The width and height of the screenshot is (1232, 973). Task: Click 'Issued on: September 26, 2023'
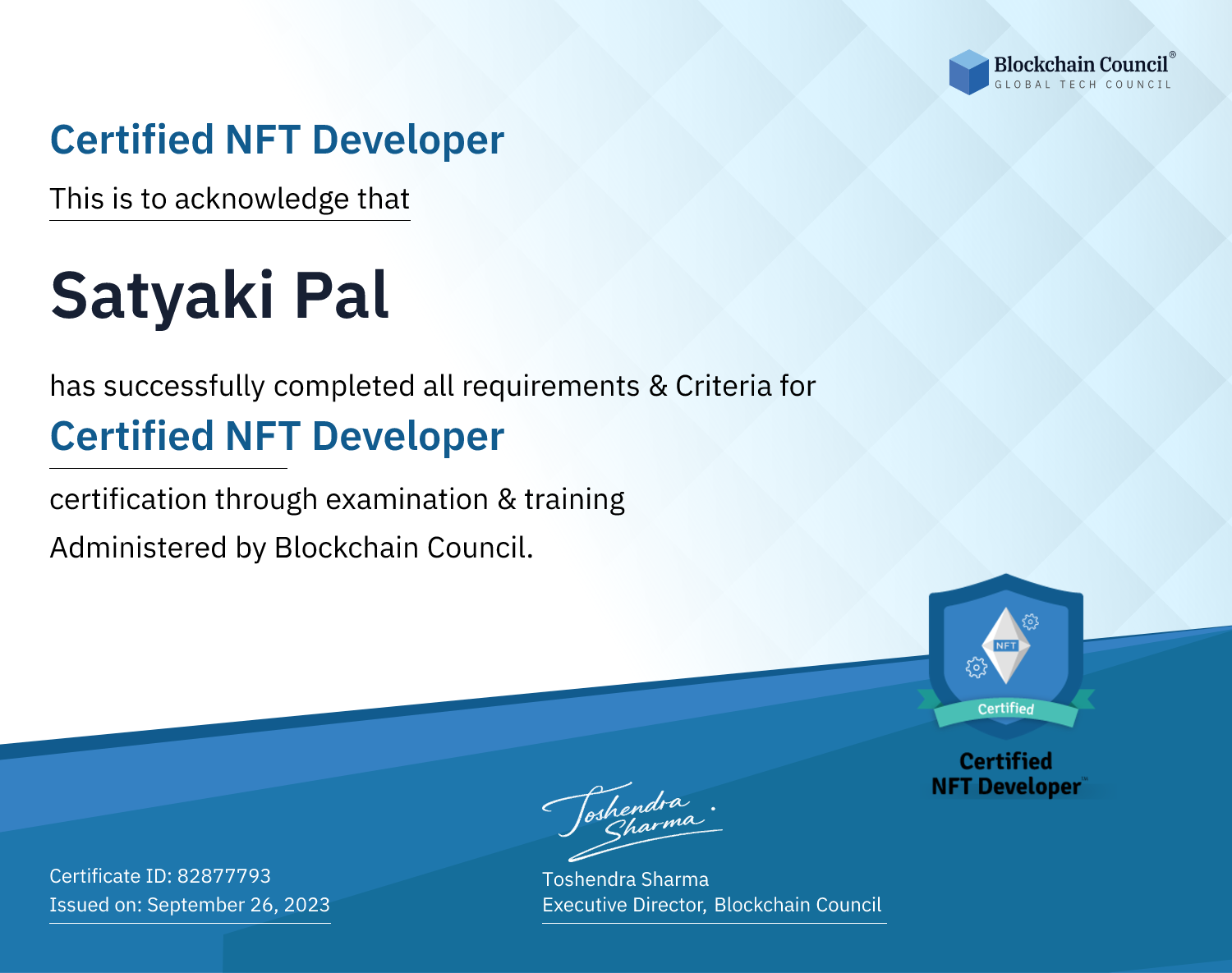coord(190,905)
